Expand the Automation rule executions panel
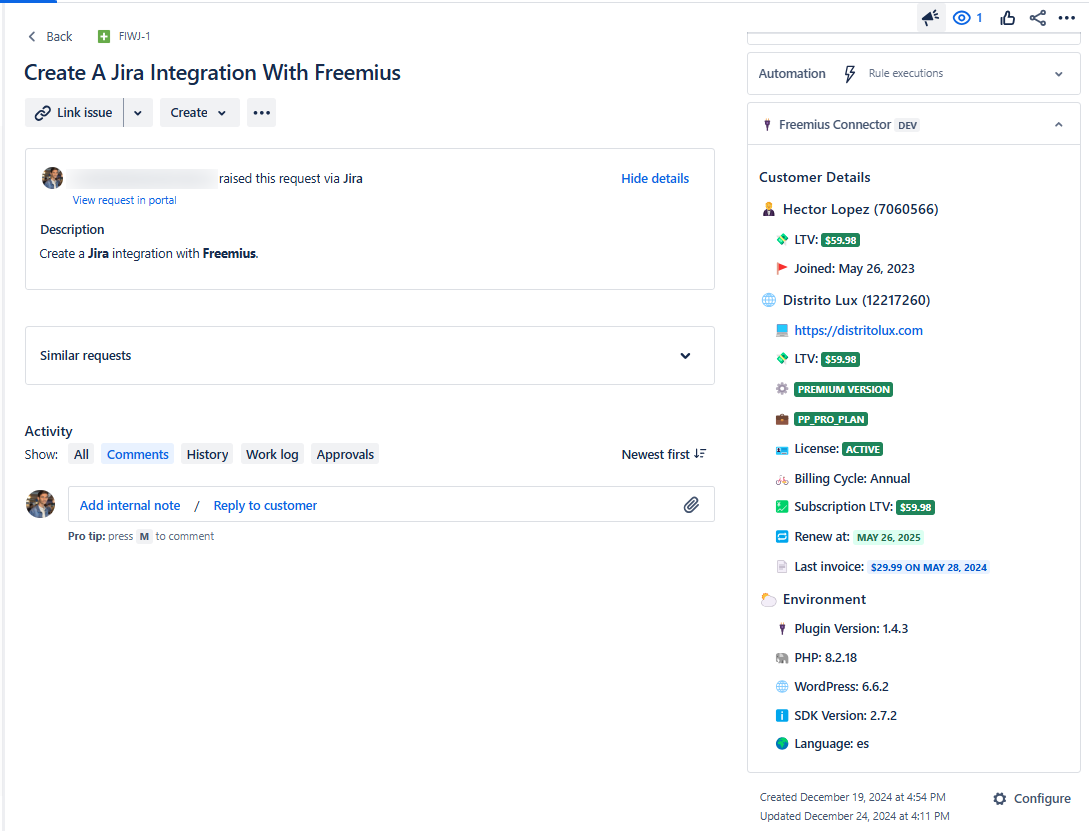Viewport: 1089px width, 831px height. pos(1059,74)
